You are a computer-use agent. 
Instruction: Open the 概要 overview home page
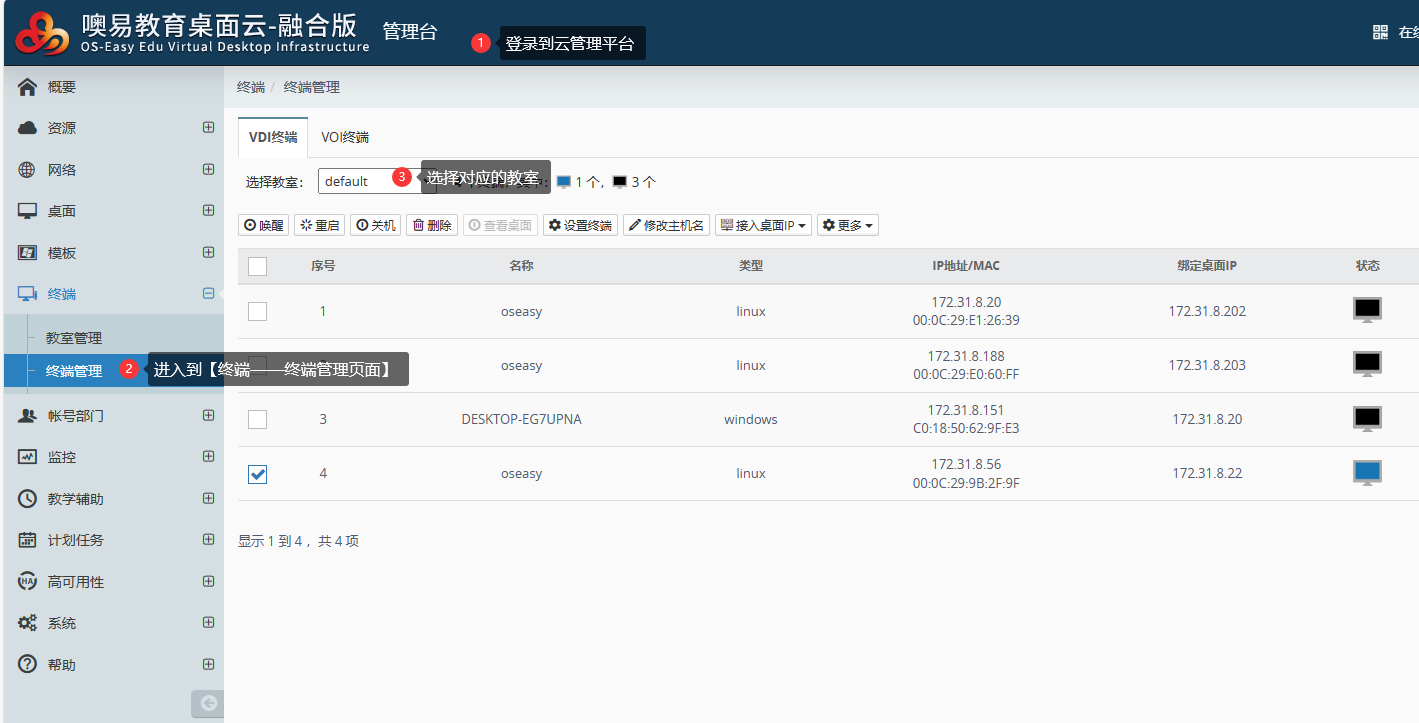tap(62, 87)
